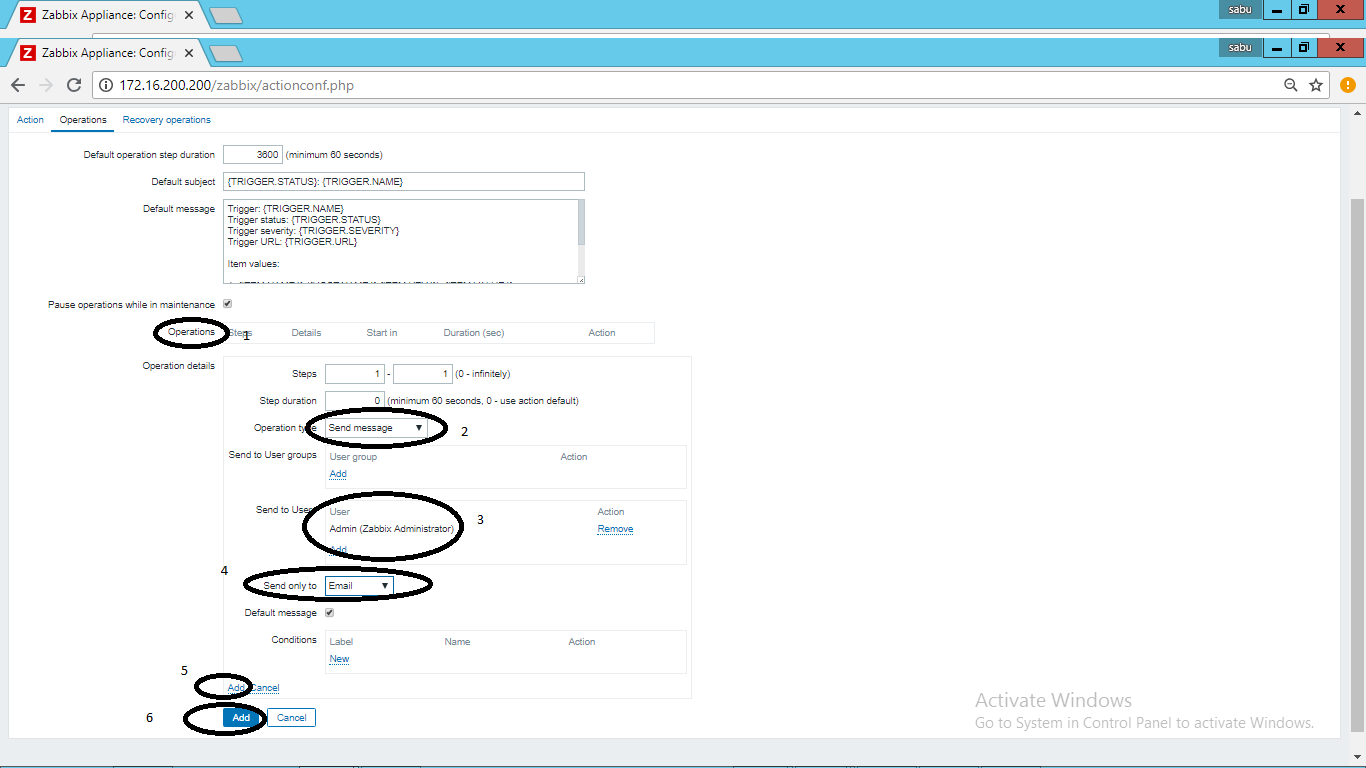This screenshot has height=768, width=1366.
Task: Edit Default operation step duration field
Action: [x=253, y=155]
